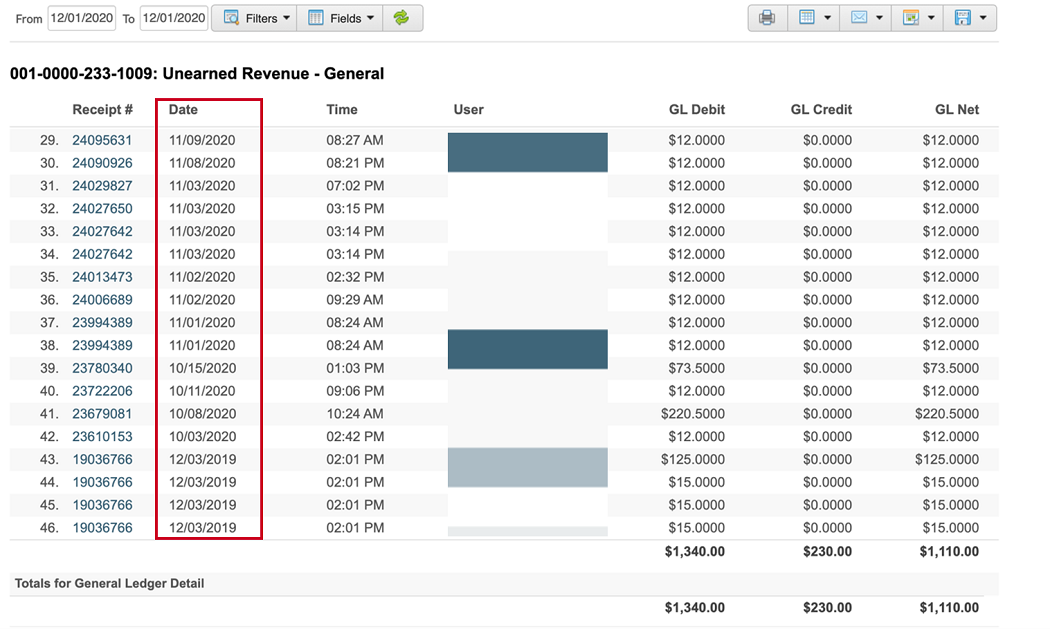1050x629 pixels.
Task: Click the time 08:27 AM cell
Action: (x=355, y=140)
